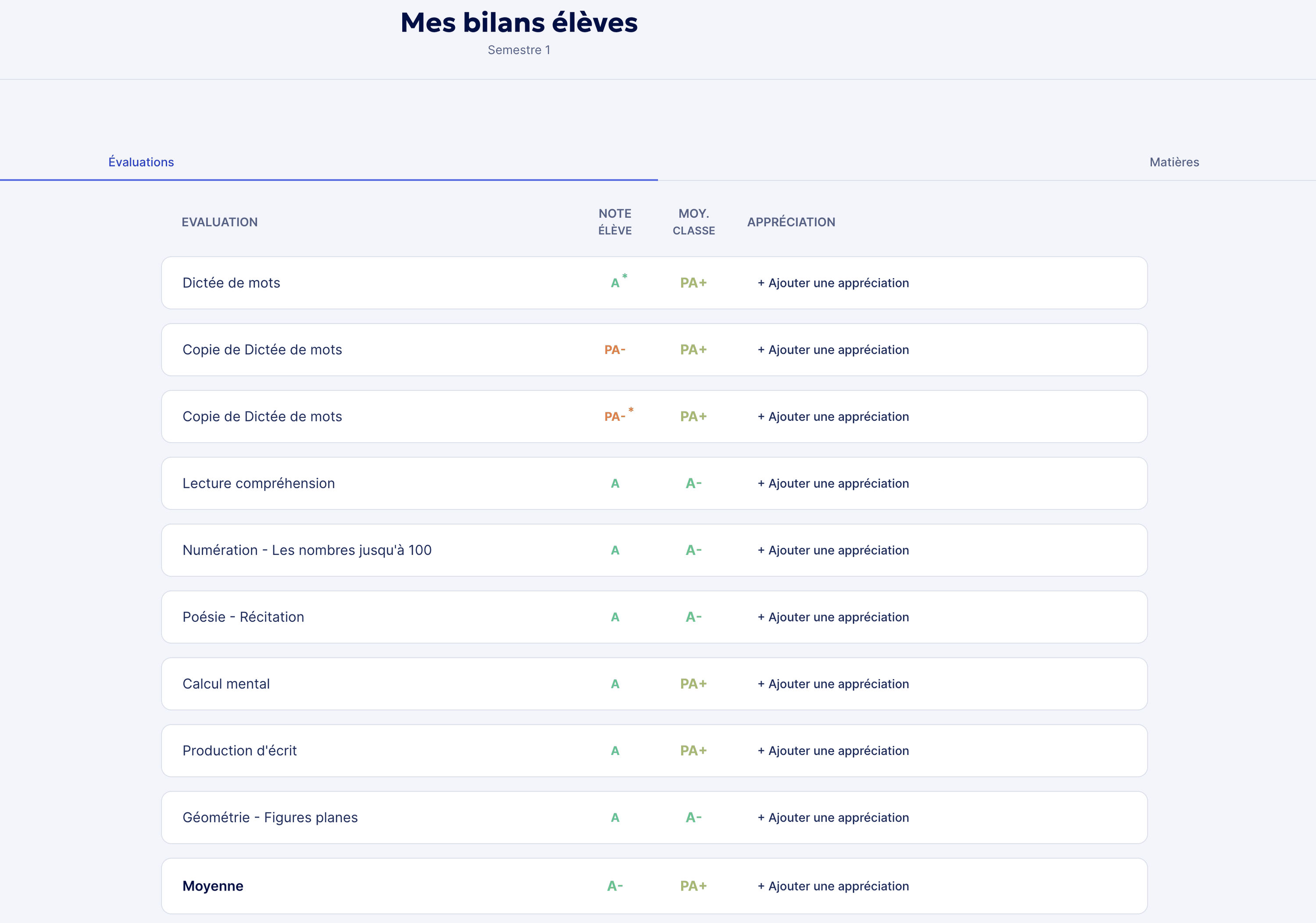Click Ajouter une appréciation for Calcul mental
1316x923 pixels.
pyautogui.click(x=833, y=683)
